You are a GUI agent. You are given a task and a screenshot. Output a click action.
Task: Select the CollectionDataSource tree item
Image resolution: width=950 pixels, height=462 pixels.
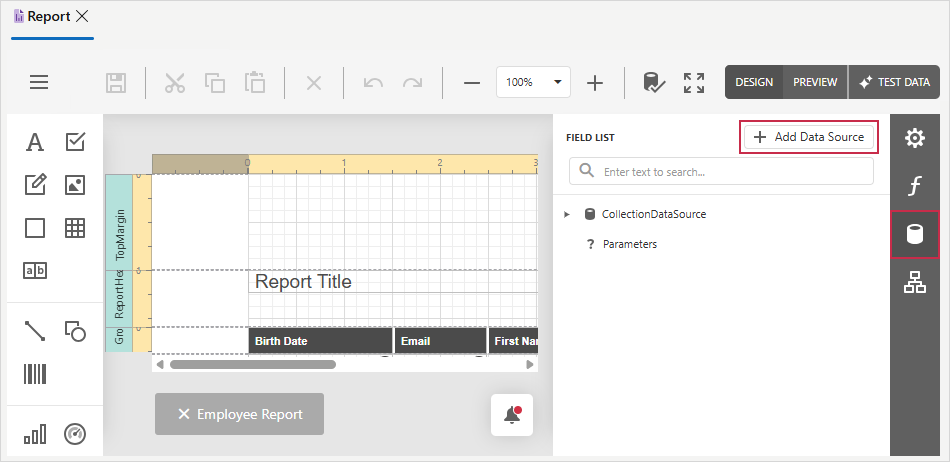[654, 214]
